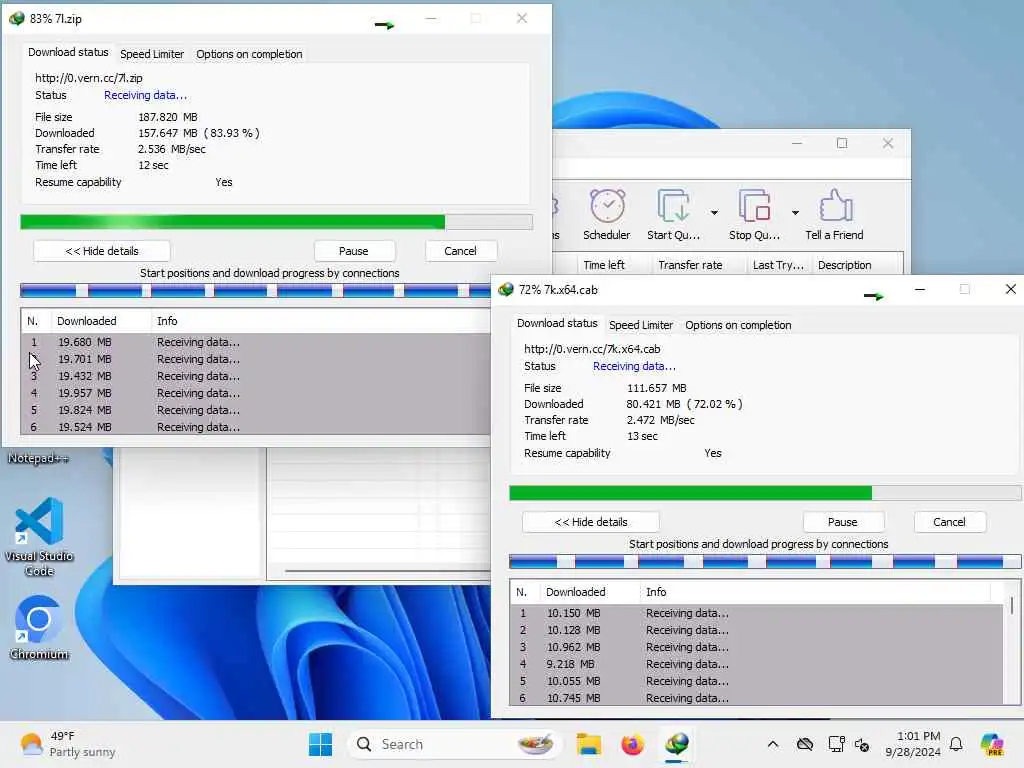Click the Start Queue toolbar icon
Viewport: 1024px width, 768px height.
[x=673, y=216]
